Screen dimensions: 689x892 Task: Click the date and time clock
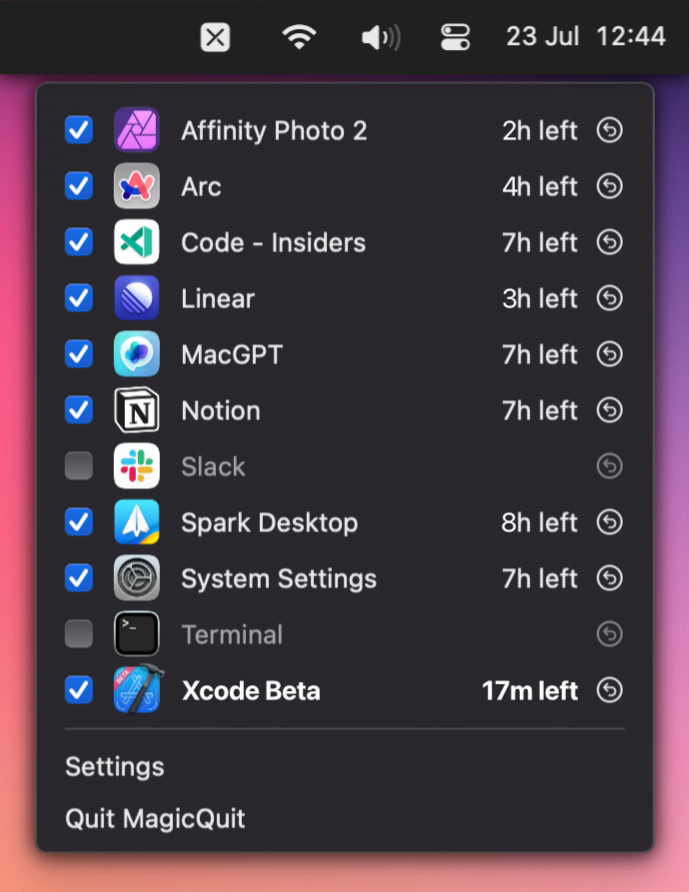click(585, 37)
